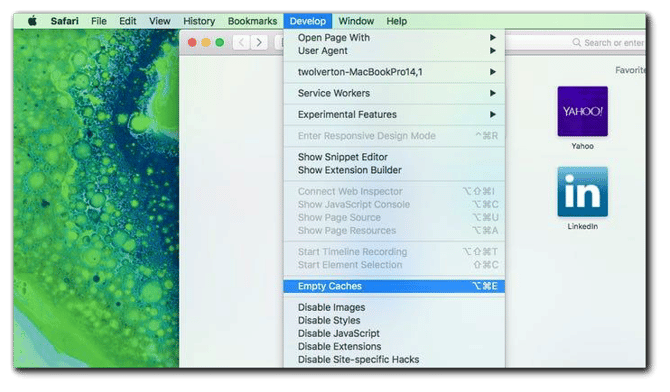Expand the User Agent submenu
This screenshot has width=670, height=392.
394,51
